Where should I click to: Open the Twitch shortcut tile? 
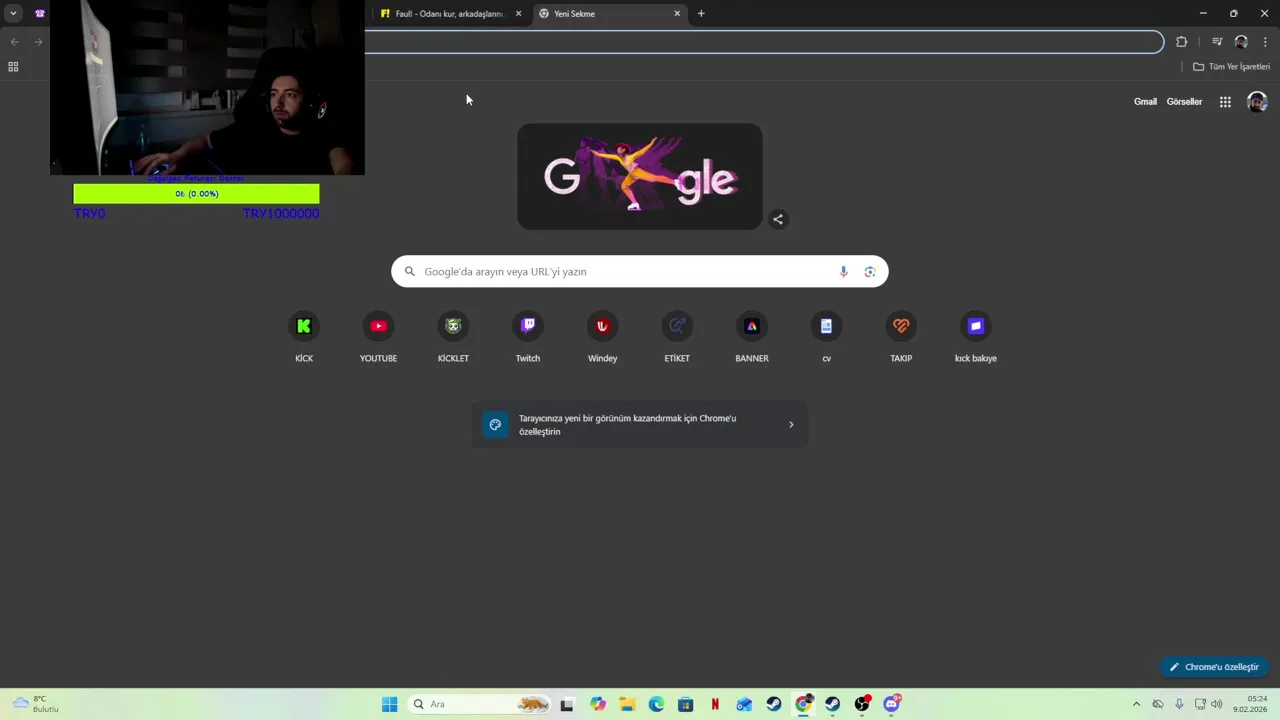(x=528, y=337)
